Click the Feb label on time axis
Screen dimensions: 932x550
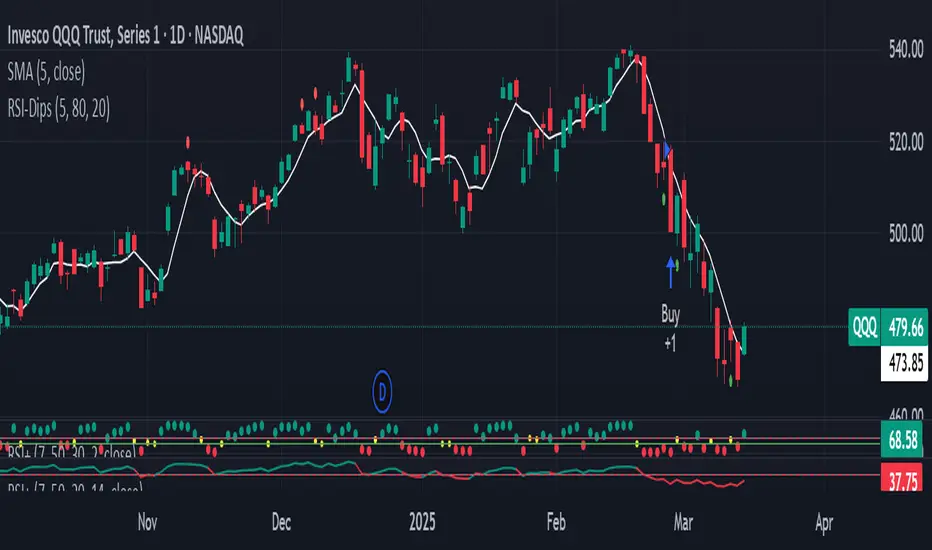coord(556,523)
